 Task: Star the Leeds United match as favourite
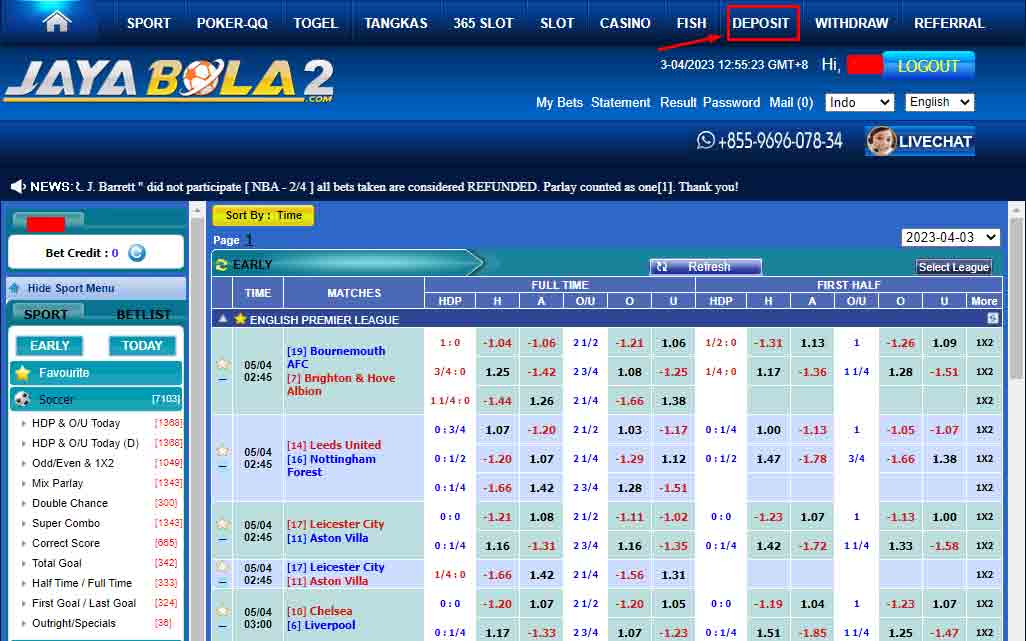coord(223,451)
